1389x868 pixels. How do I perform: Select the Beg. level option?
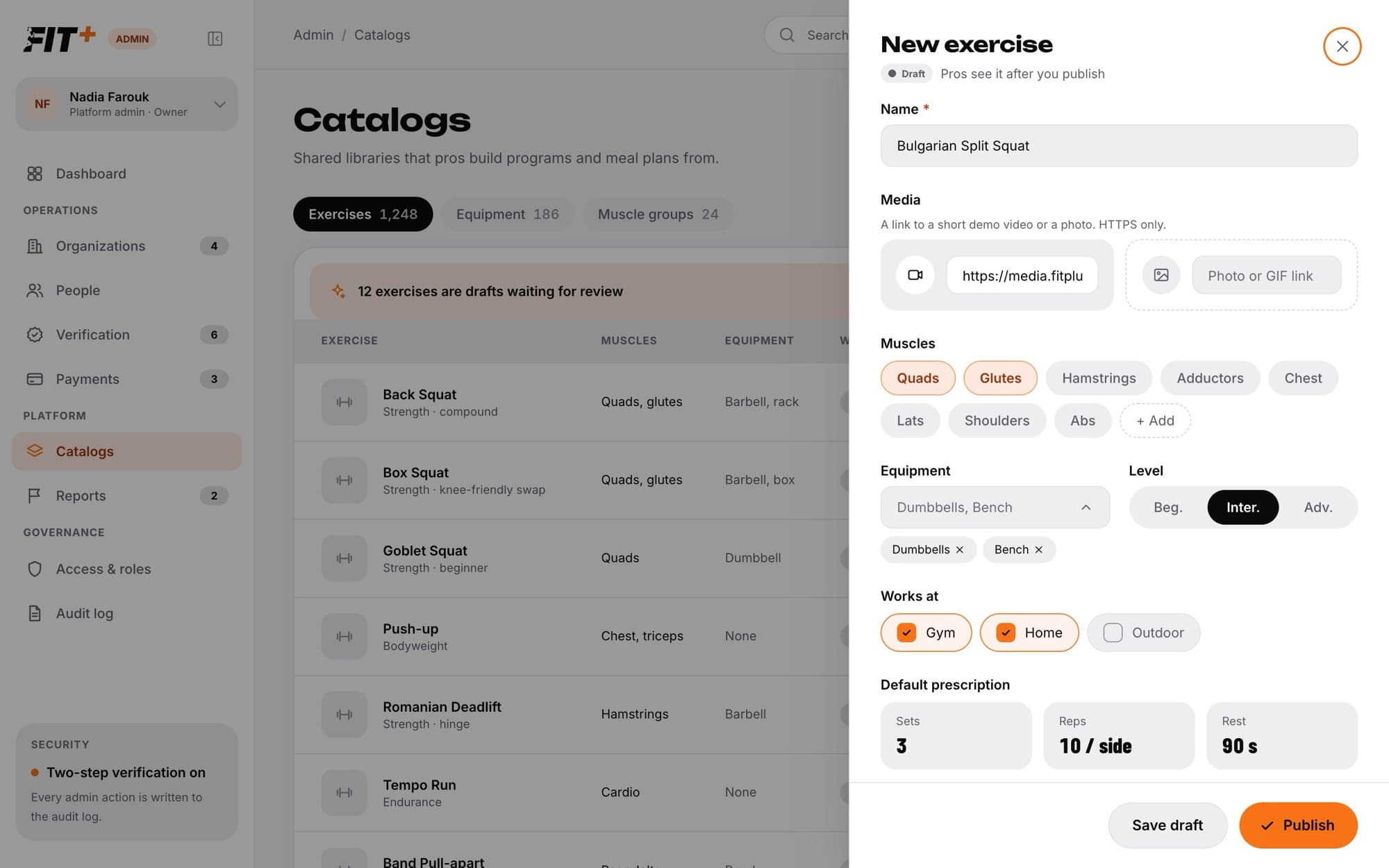coord(1167,508)
